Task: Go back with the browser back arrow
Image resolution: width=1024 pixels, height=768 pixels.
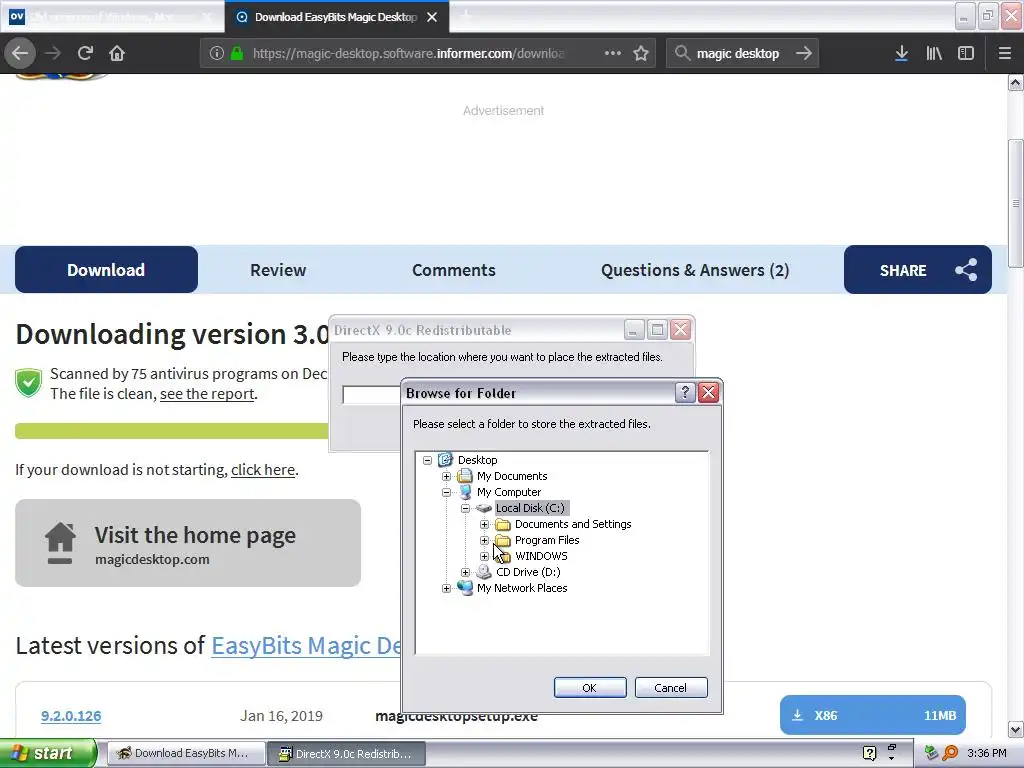Action: [x=20, y=53]
